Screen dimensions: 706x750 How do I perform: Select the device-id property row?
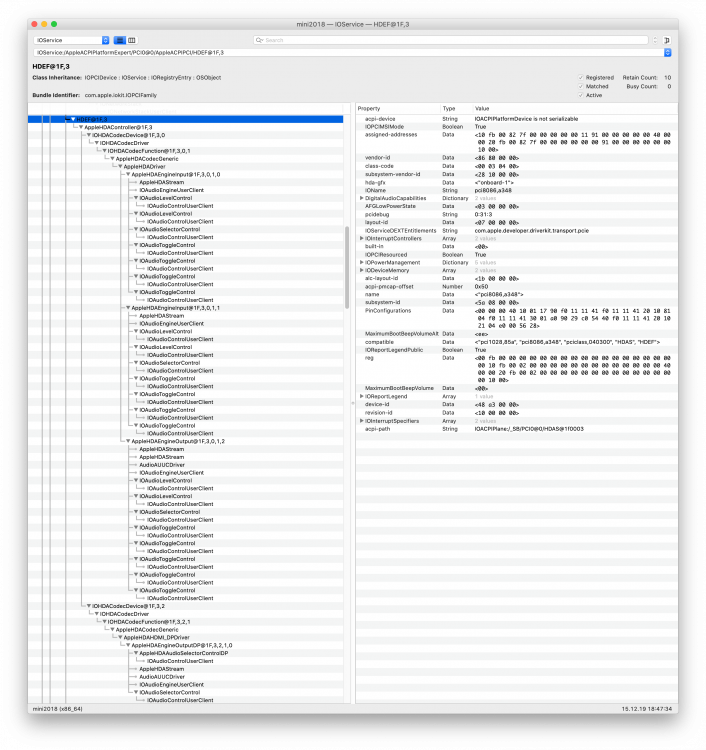tap(517, 404)
